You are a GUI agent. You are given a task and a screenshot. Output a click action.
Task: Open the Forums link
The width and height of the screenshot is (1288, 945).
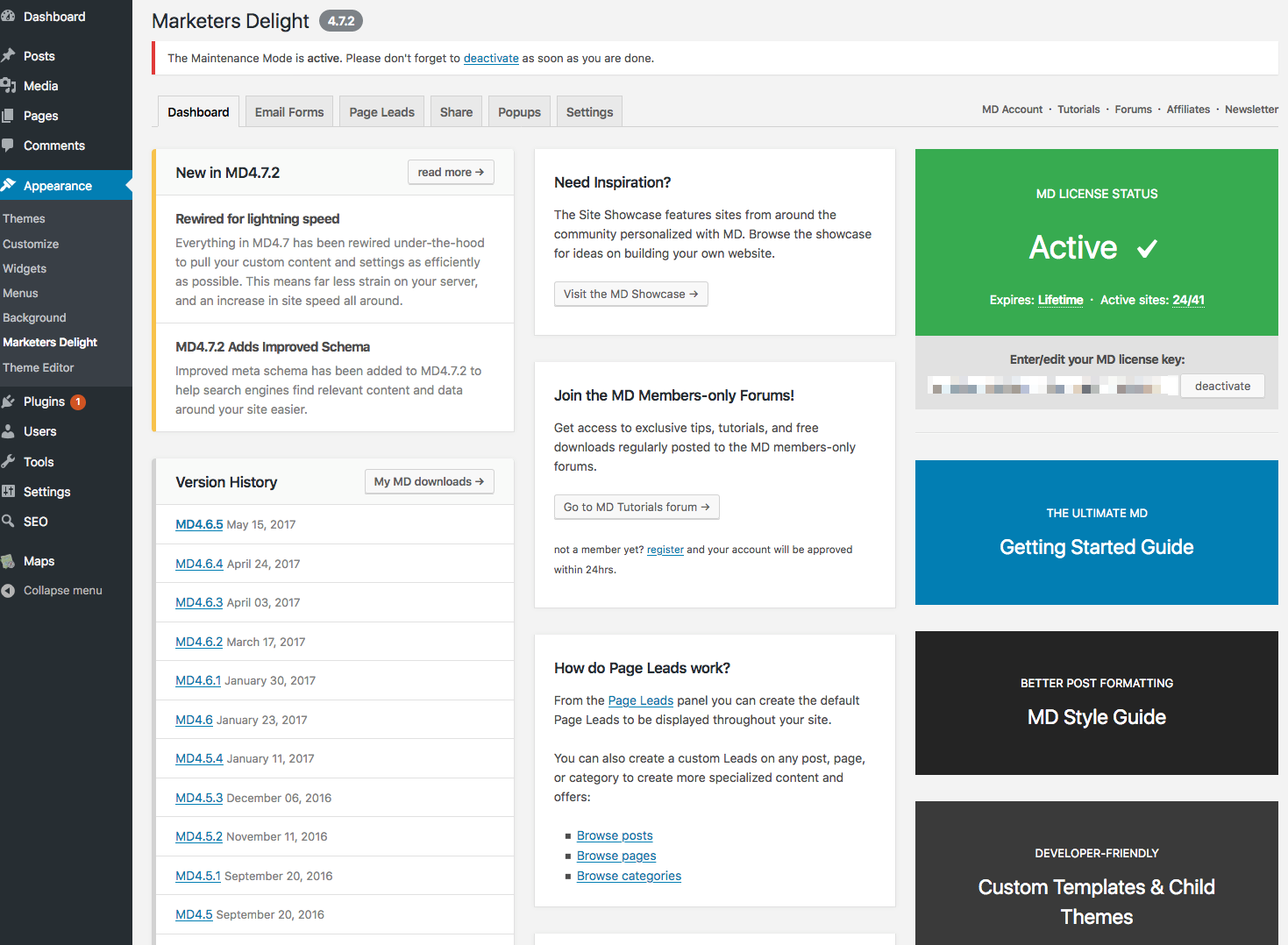click(1134, 110)
